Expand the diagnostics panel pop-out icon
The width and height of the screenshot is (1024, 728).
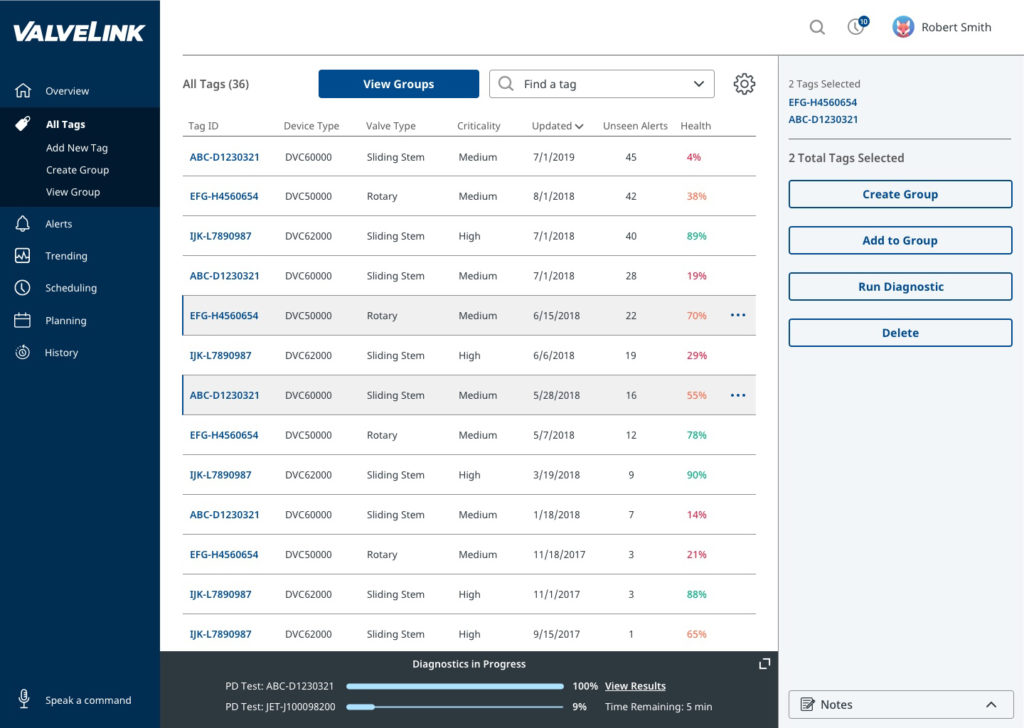pyautogui.click(x=765, y=664)
